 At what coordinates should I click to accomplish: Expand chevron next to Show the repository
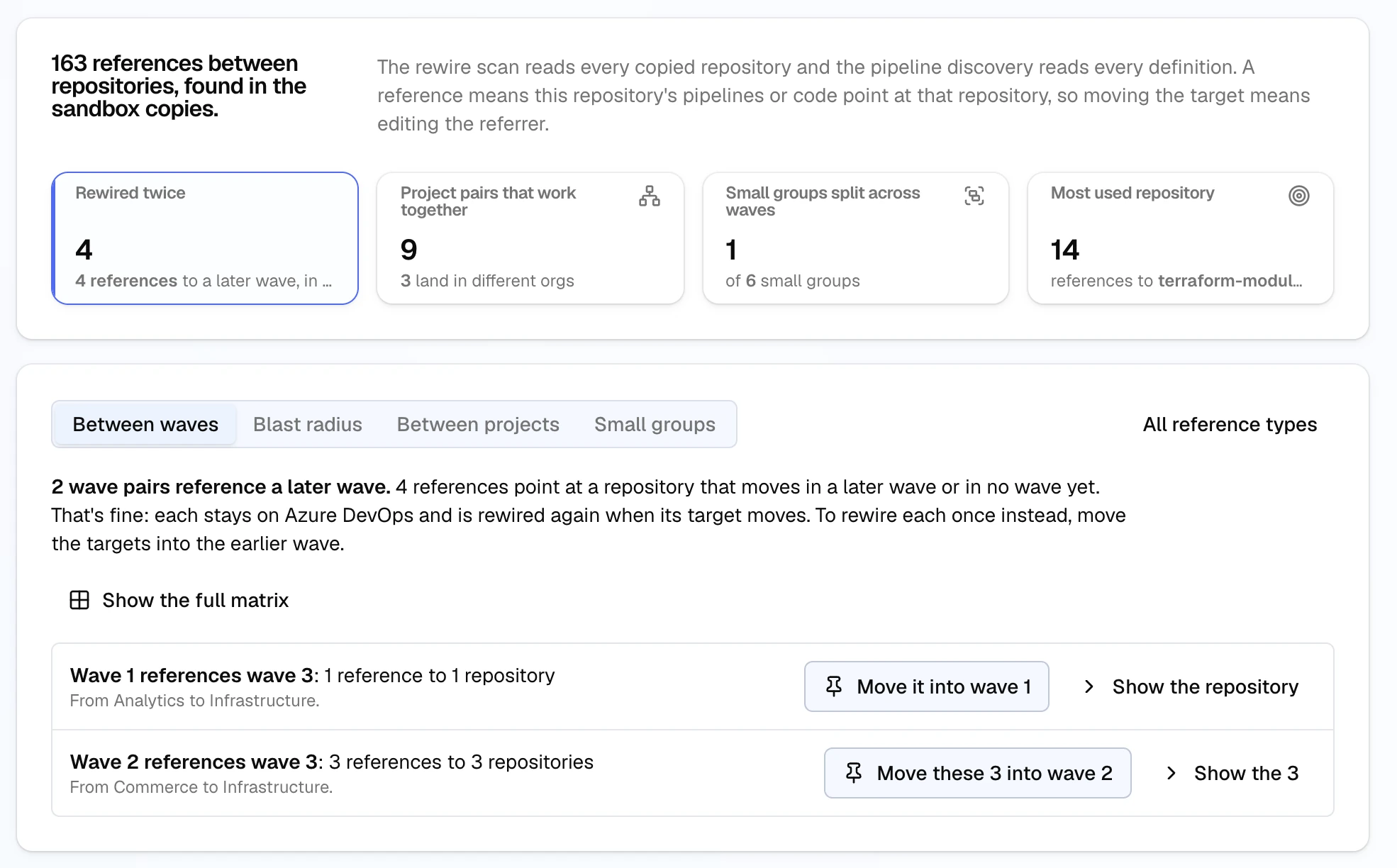coord(1089,686)
